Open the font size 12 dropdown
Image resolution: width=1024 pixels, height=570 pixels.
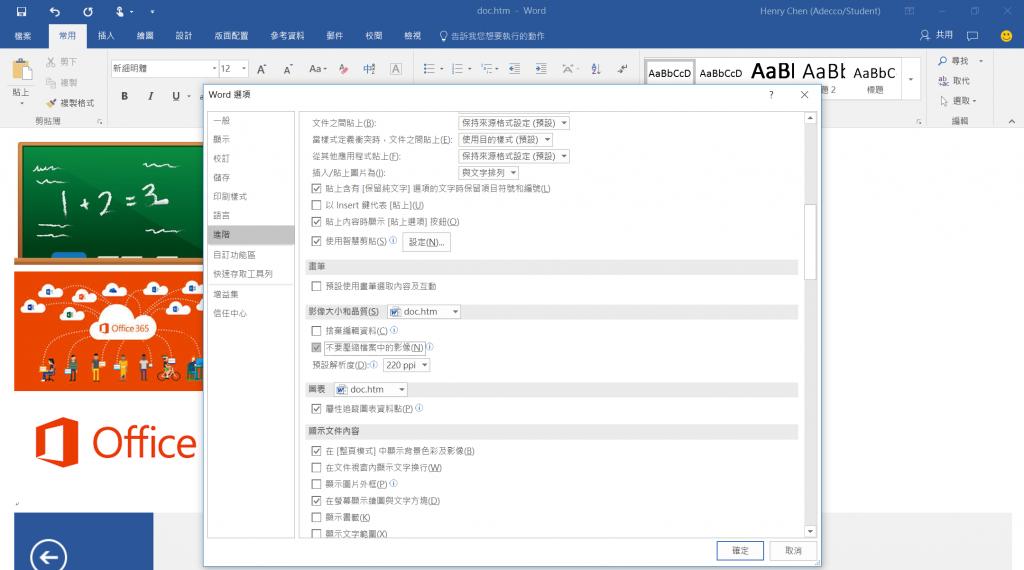click(x=244, y=69)
